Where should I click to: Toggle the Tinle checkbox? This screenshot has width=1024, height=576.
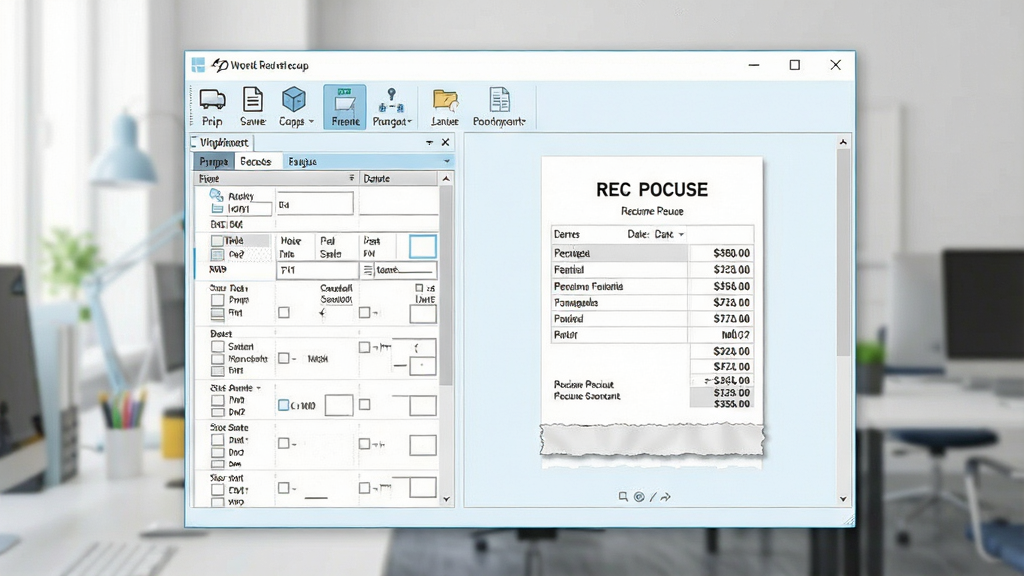pos(217,240)
